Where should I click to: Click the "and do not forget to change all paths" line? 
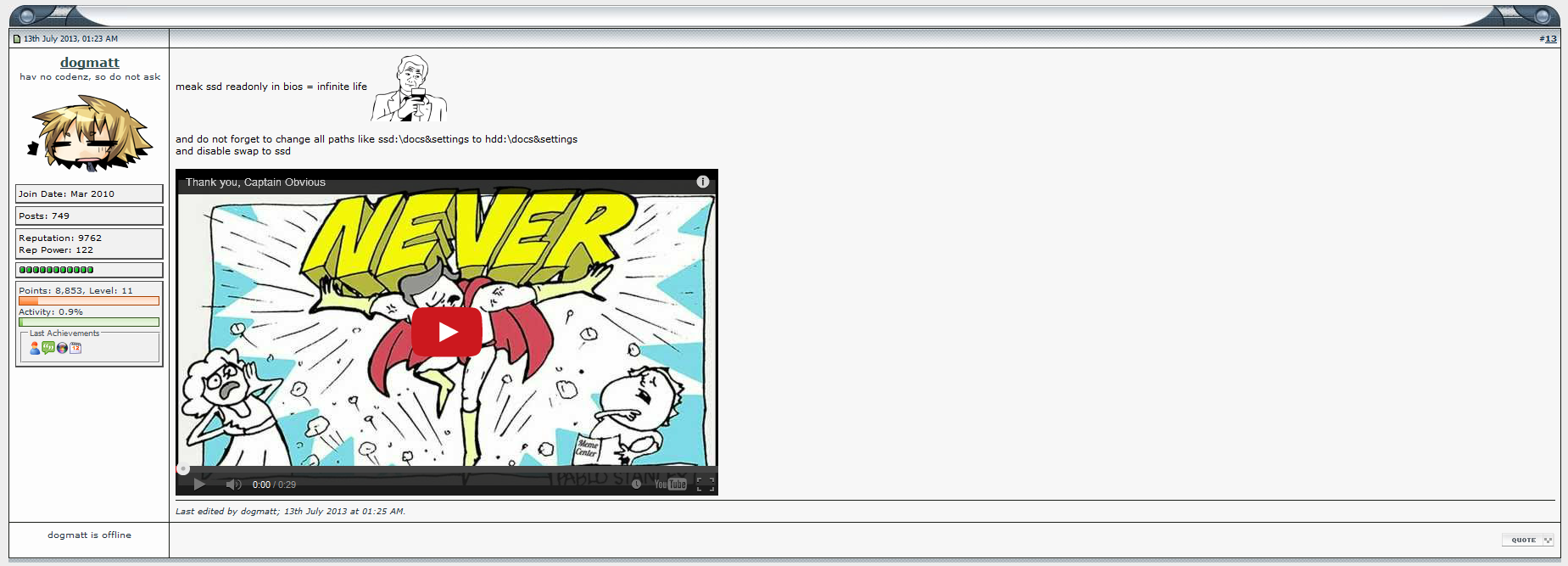[377, 139]
